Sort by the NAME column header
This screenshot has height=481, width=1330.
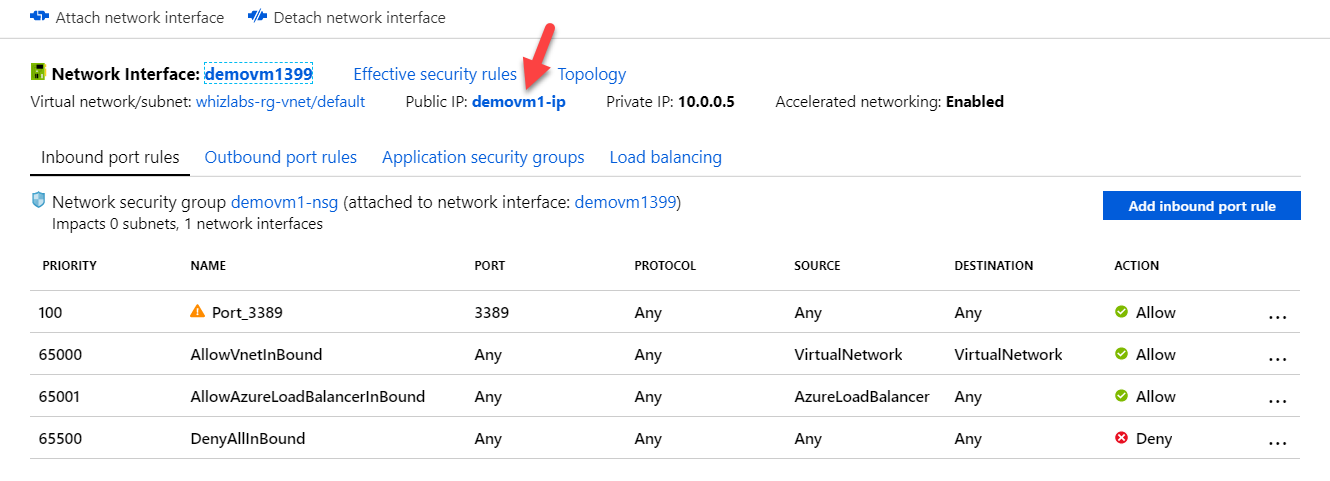click(x=208, y=266)
